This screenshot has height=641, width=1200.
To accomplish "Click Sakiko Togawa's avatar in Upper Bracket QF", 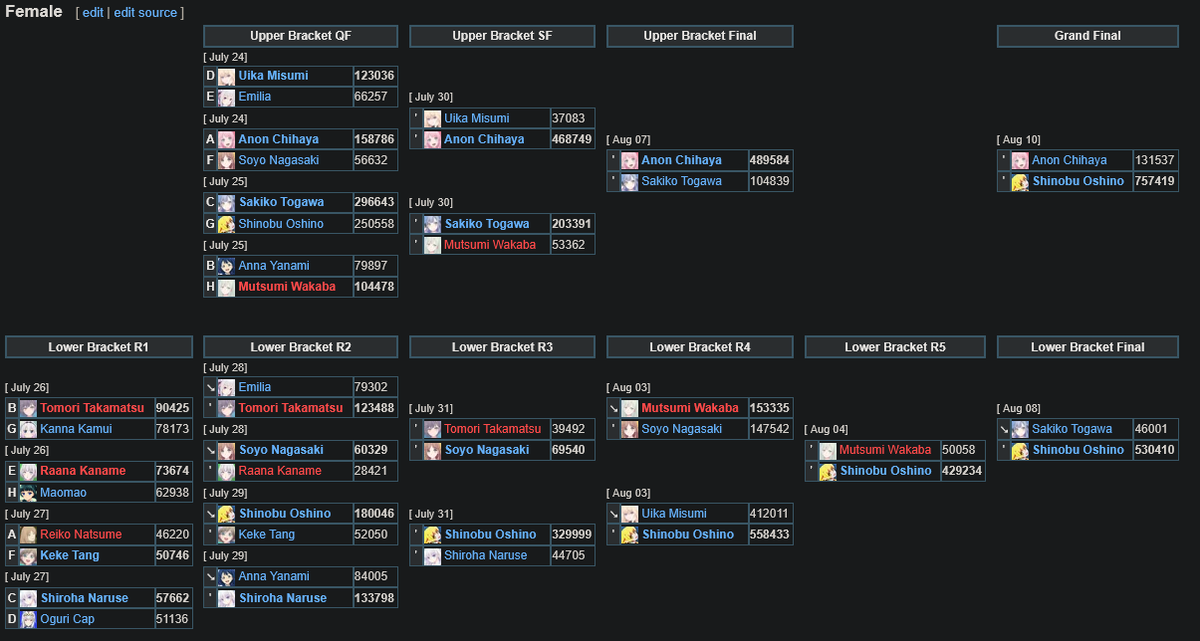I will [227, 202].
